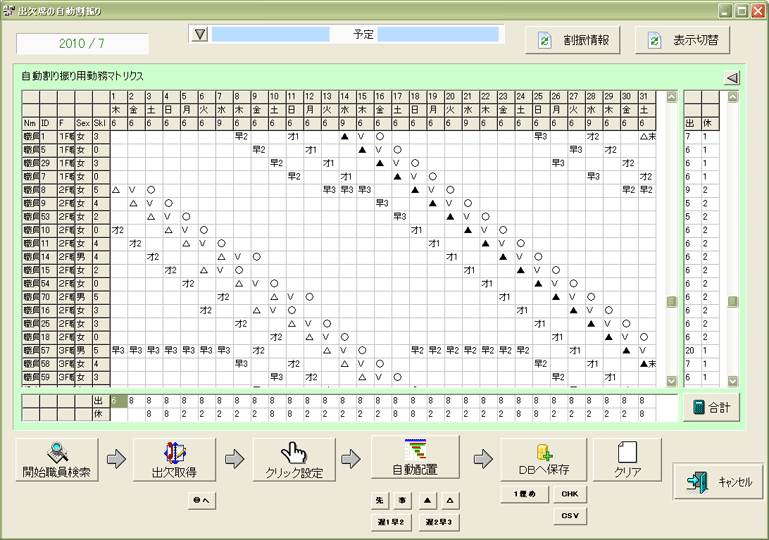The width and height of the screenshot is (769, 540).
Task: Select the Sex column header
Action: (83, 123)
